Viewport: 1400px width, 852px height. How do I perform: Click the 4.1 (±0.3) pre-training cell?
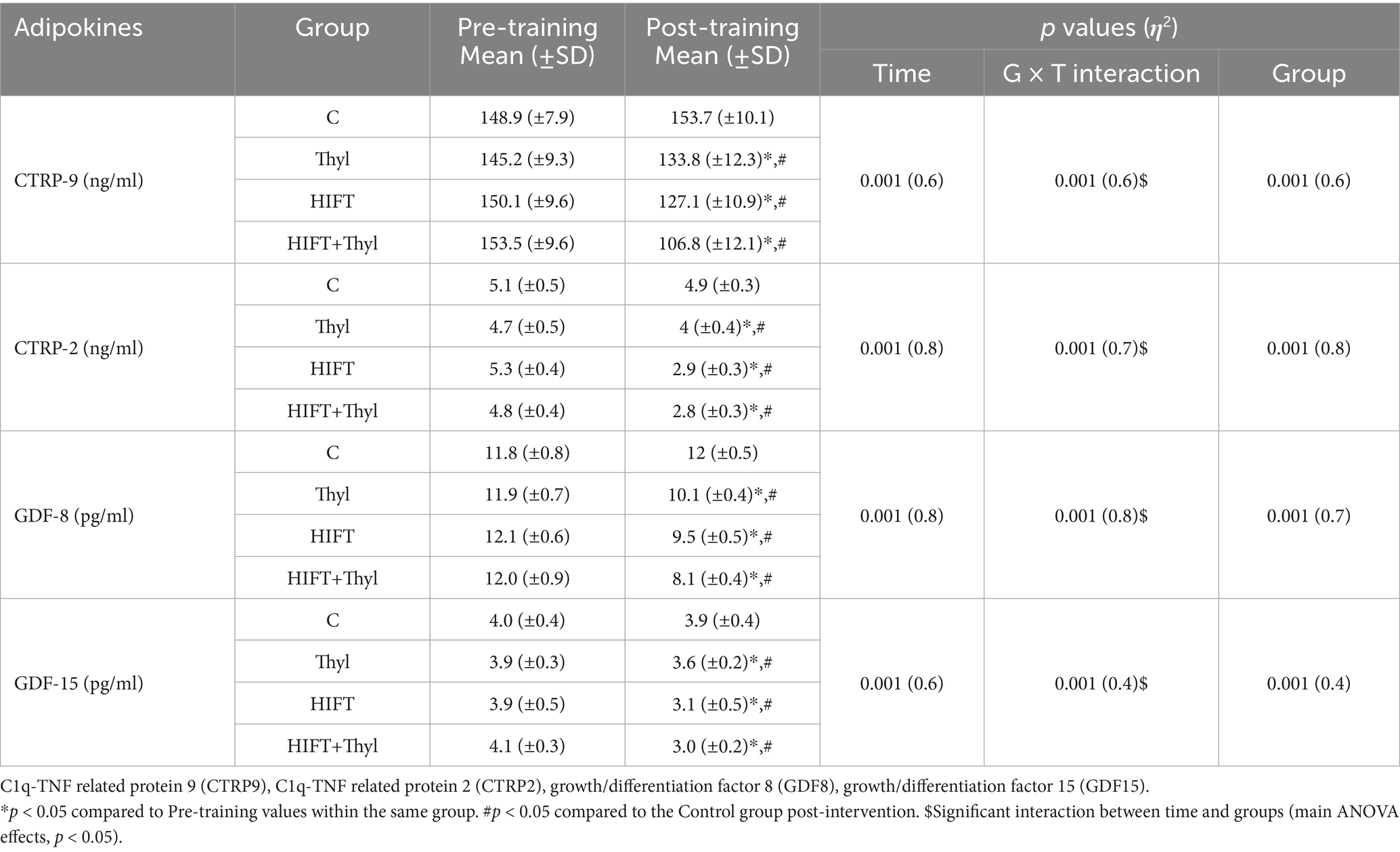[x=527, y=746]
